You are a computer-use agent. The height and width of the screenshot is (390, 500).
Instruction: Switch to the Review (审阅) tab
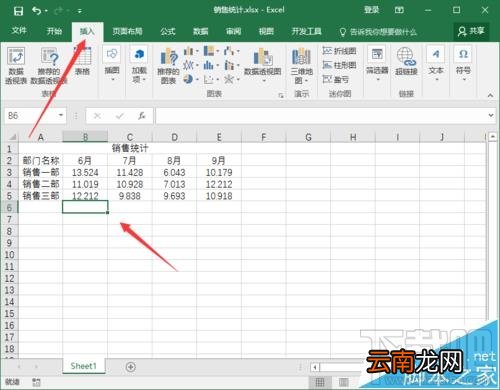tap(233, 31)
